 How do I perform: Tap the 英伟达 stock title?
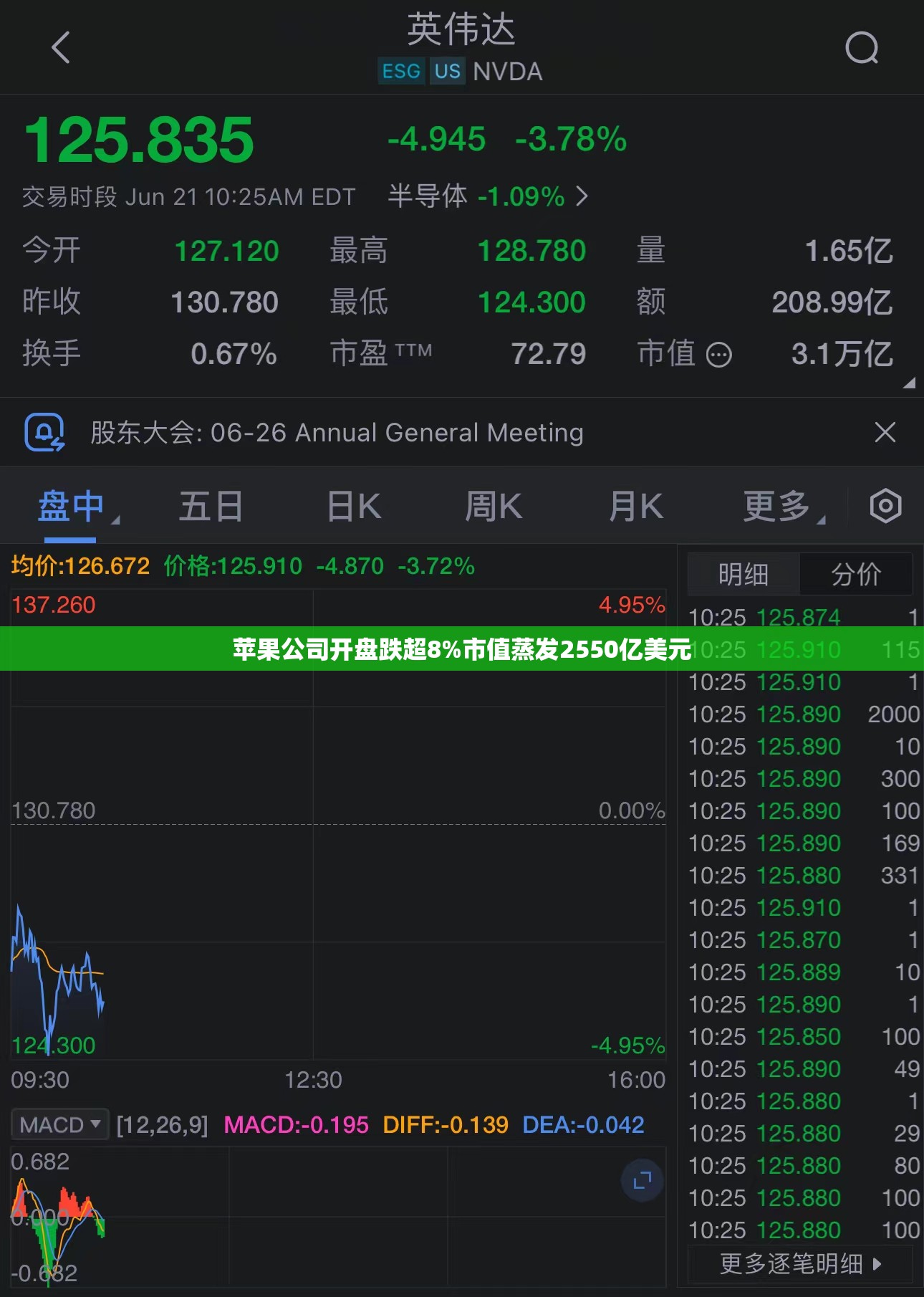[x=461, y=29]
